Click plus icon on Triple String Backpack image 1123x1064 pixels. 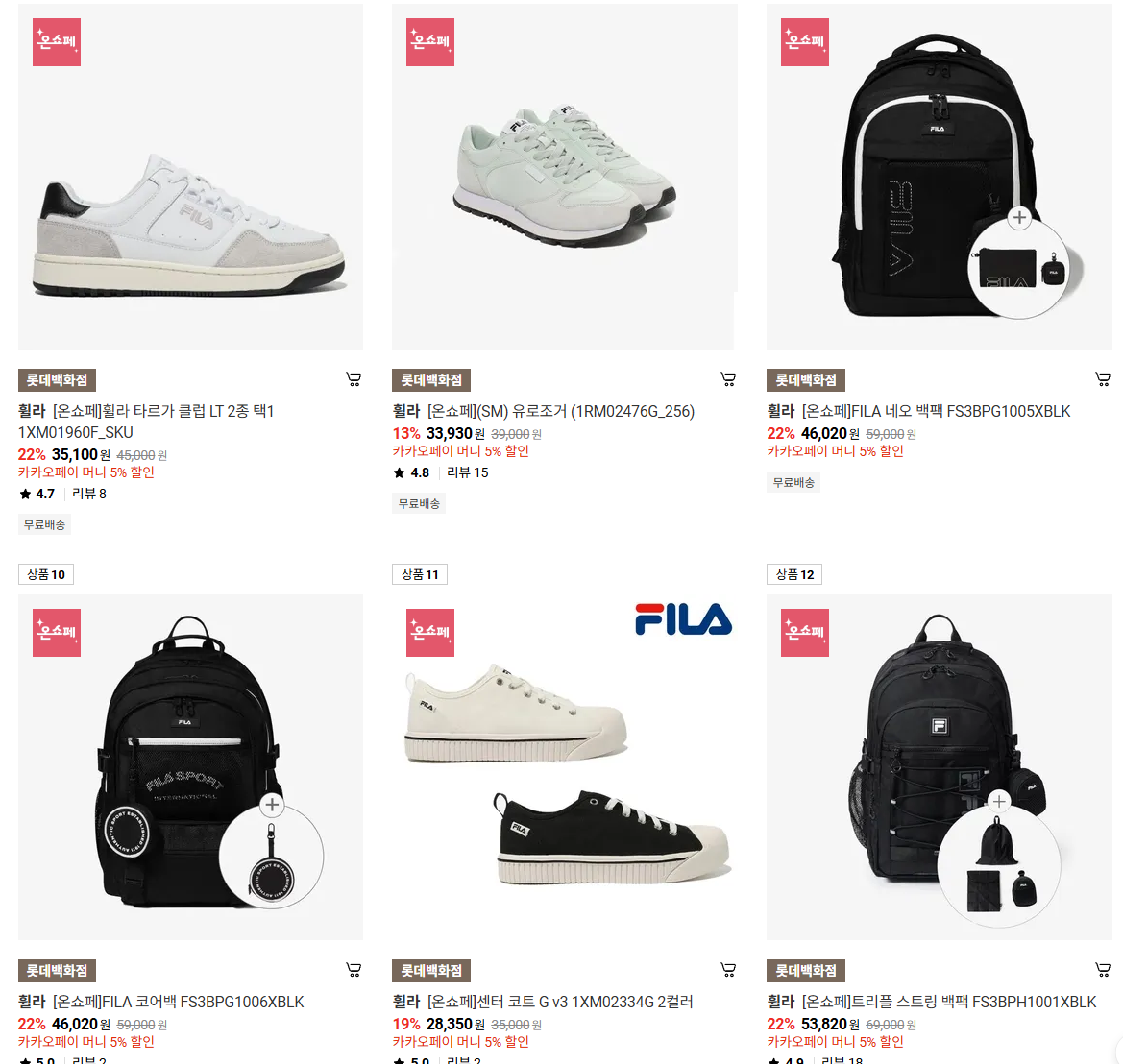point(1000,801)
